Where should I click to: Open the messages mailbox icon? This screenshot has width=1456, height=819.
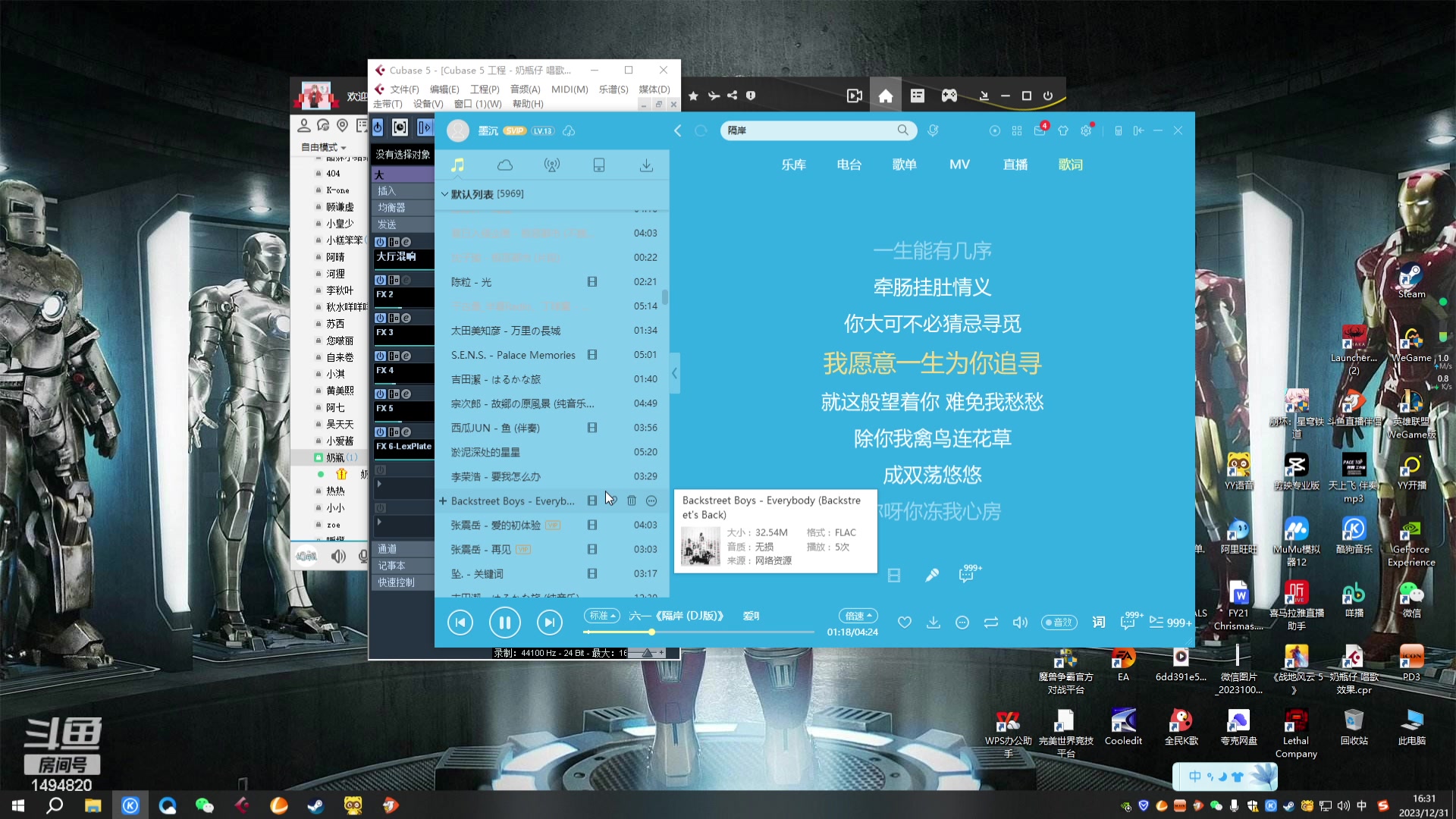click(1040, 130)
